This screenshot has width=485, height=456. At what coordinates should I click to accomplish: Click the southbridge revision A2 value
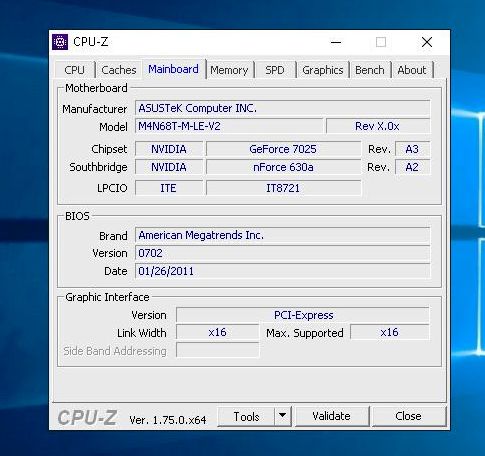[412, 167]
